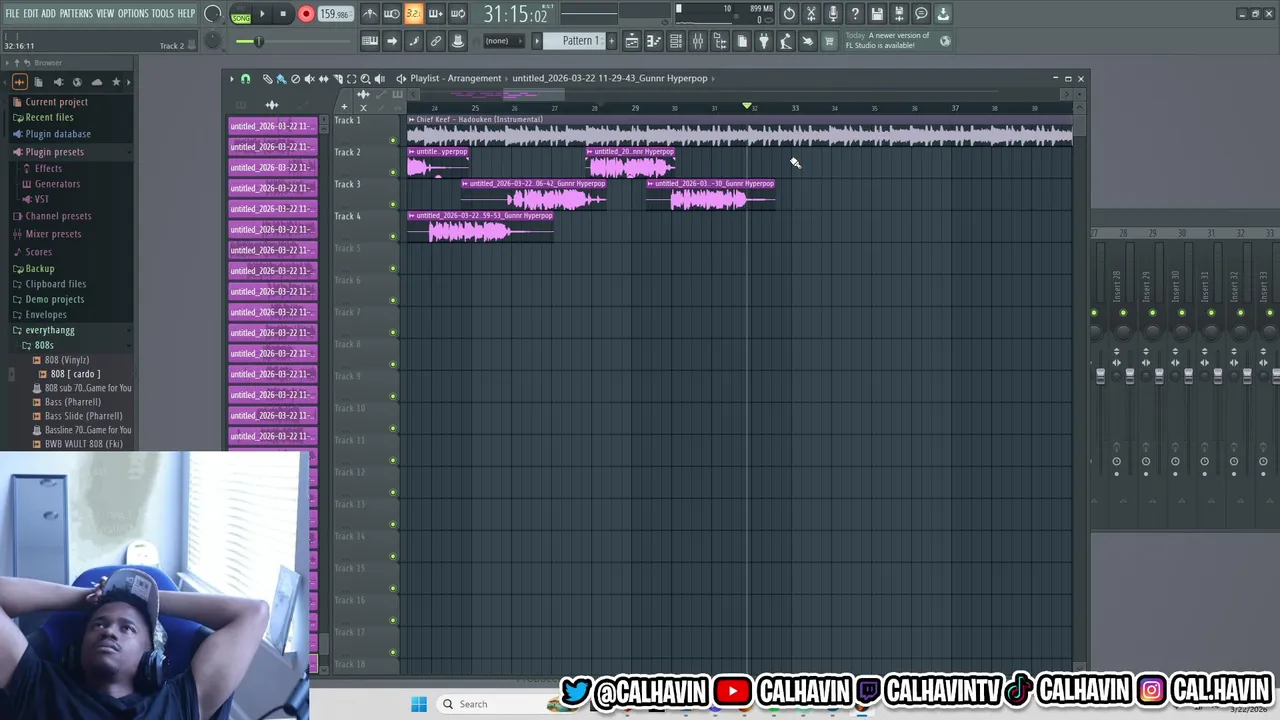This screenshot has height=720, width=1280.
Task: Click the undo history icon
Action: tap(789, 14)
